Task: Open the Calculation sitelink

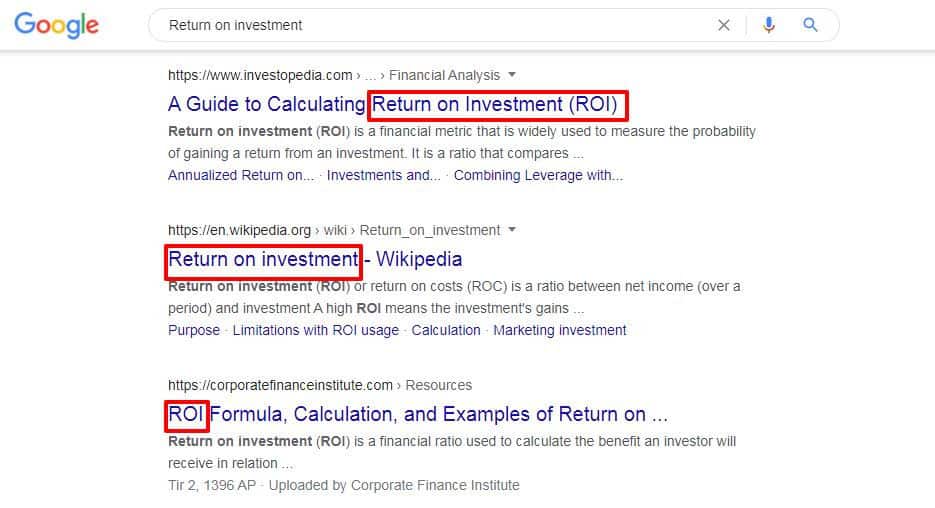Action: (x=446, y=330)
